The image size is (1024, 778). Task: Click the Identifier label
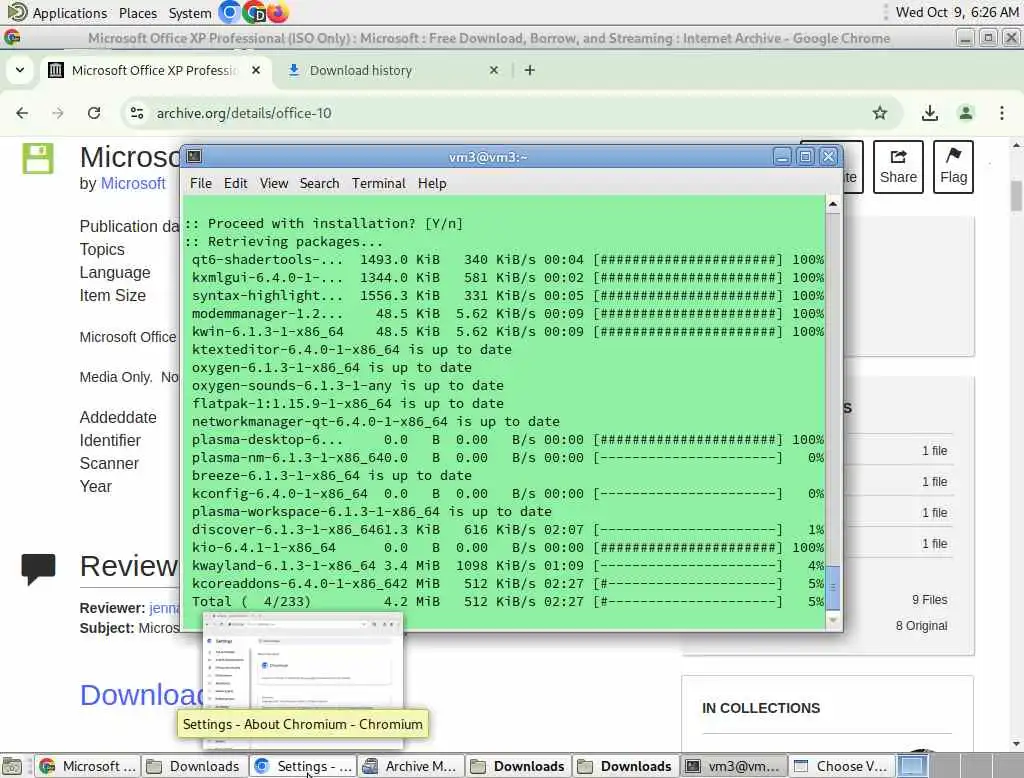click(x=110, y=440)
